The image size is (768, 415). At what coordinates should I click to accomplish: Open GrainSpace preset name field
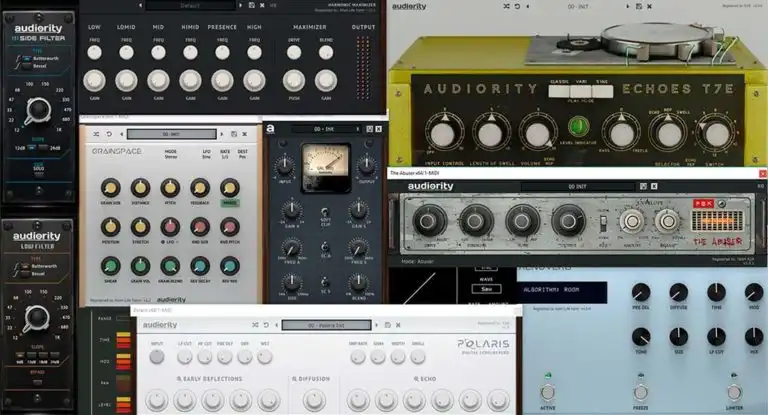(x=171, y=134)
